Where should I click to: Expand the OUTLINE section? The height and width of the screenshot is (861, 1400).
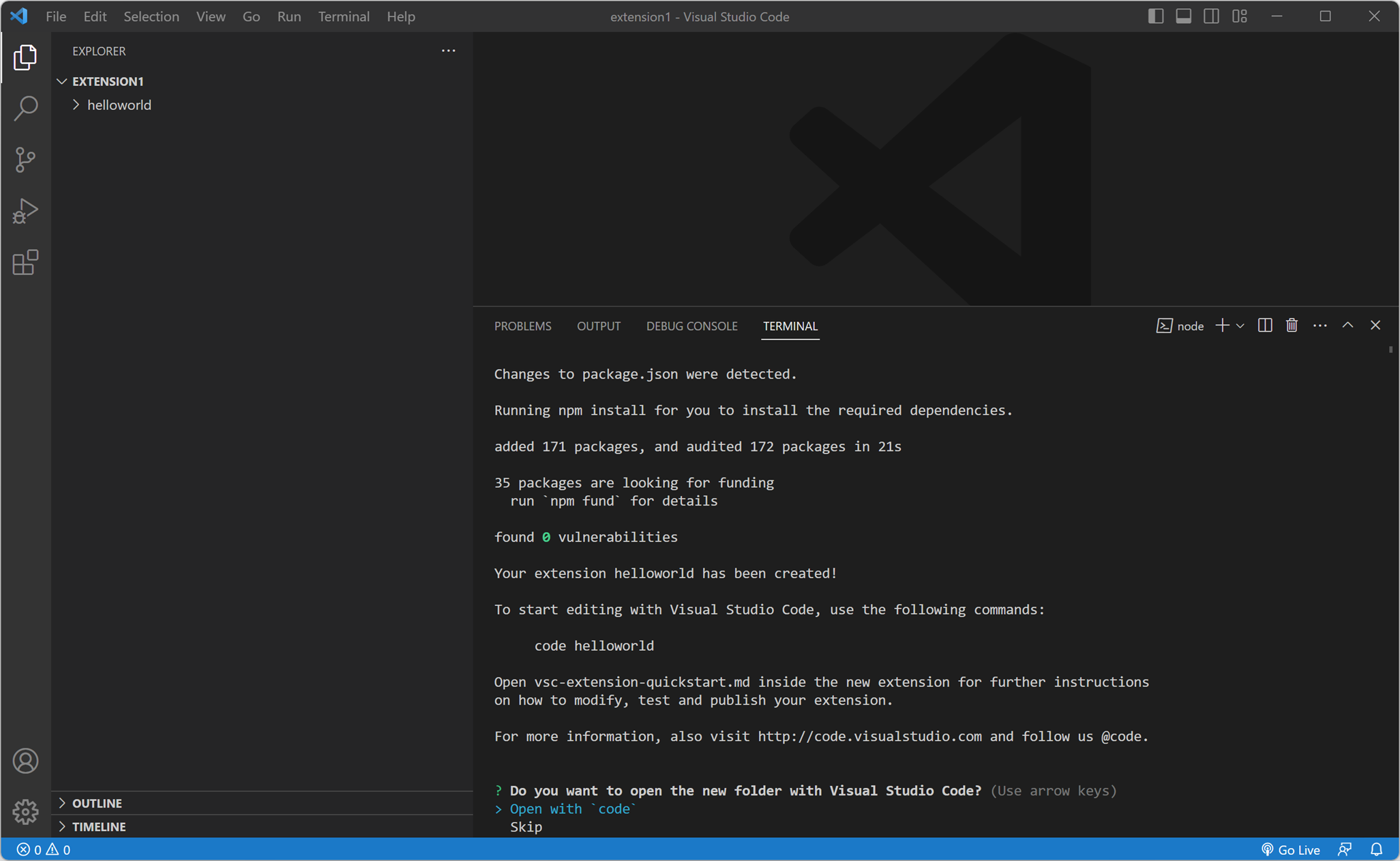click(97, 803)
